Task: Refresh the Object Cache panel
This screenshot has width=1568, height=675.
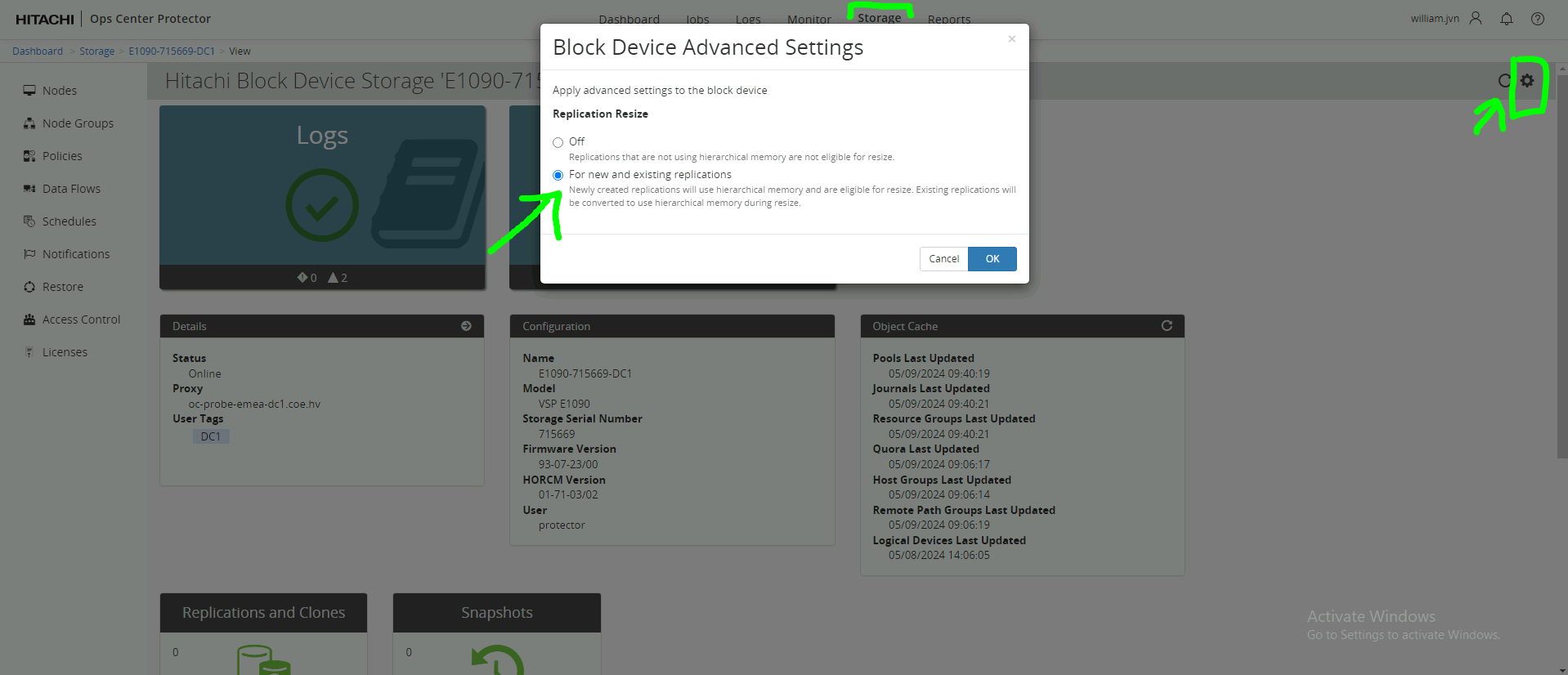Action: pyautogui.click(x=1167, y=325)
